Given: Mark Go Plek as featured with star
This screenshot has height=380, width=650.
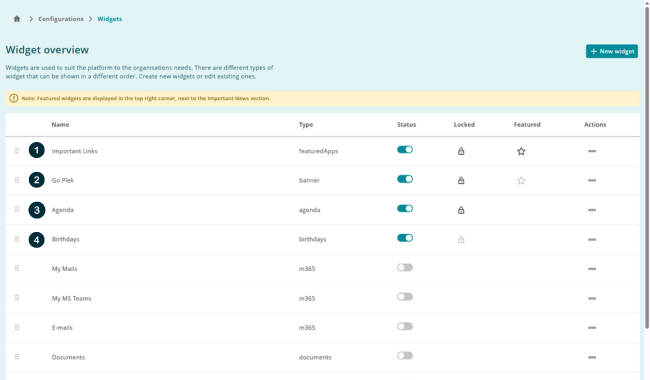Looking at the screenshot, I should (521, 180).
